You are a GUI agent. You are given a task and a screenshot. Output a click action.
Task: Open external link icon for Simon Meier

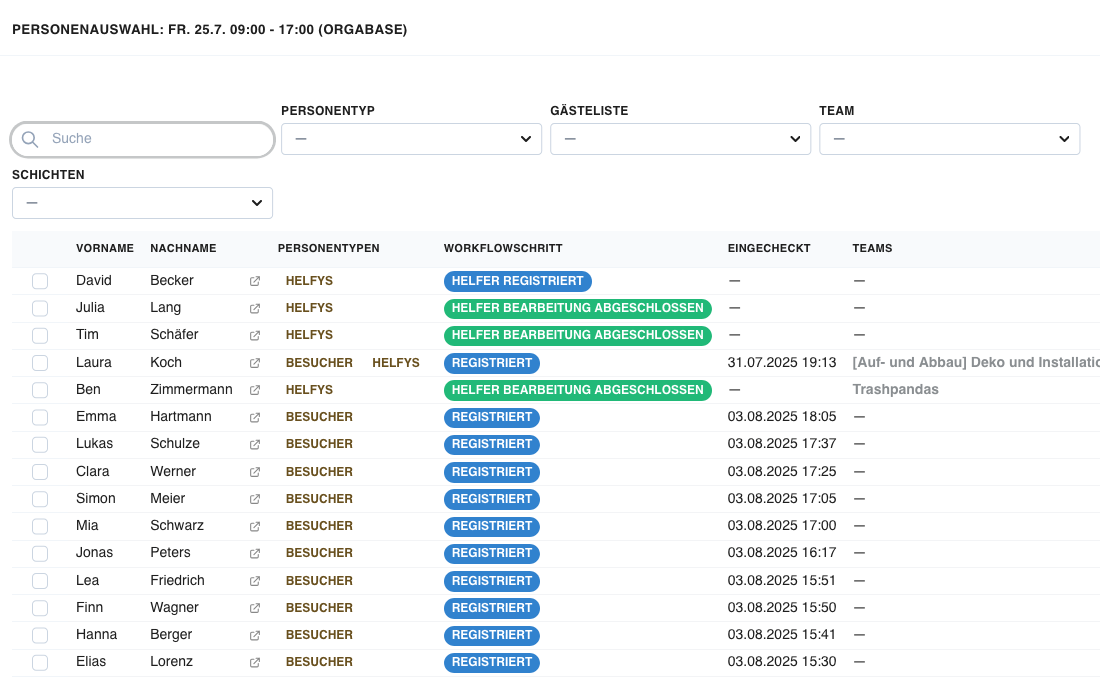pyautogui.click(x=255, y=500)
